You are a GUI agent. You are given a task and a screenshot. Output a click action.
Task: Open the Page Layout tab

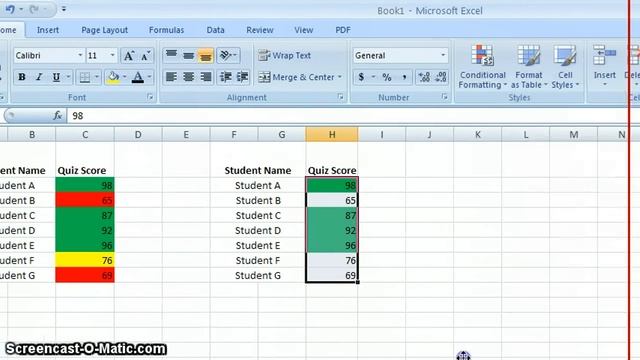(104, 30)
